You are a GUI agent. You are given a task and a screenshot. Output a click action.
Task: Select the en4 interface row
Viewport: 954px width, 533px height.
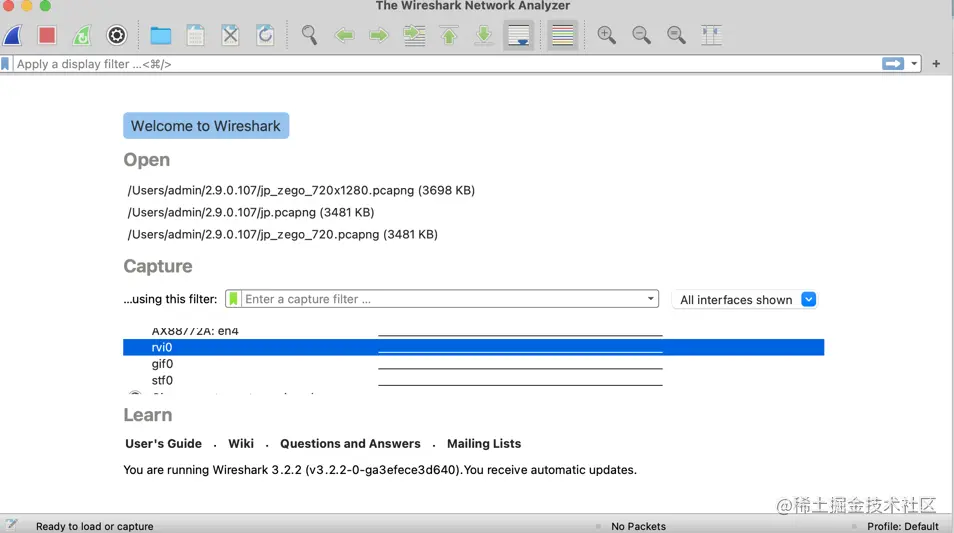(473, 332)
